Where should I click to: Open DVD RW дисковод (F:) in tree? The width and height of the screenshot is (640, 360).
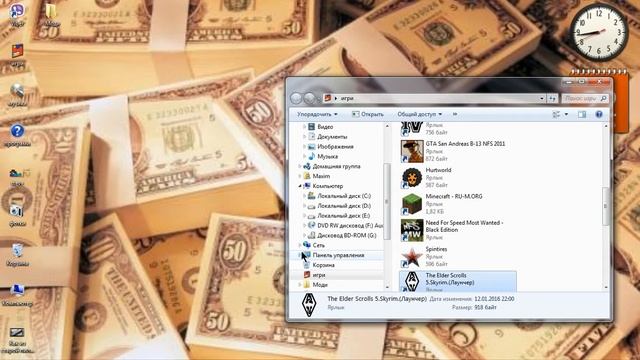coord(345,225)
